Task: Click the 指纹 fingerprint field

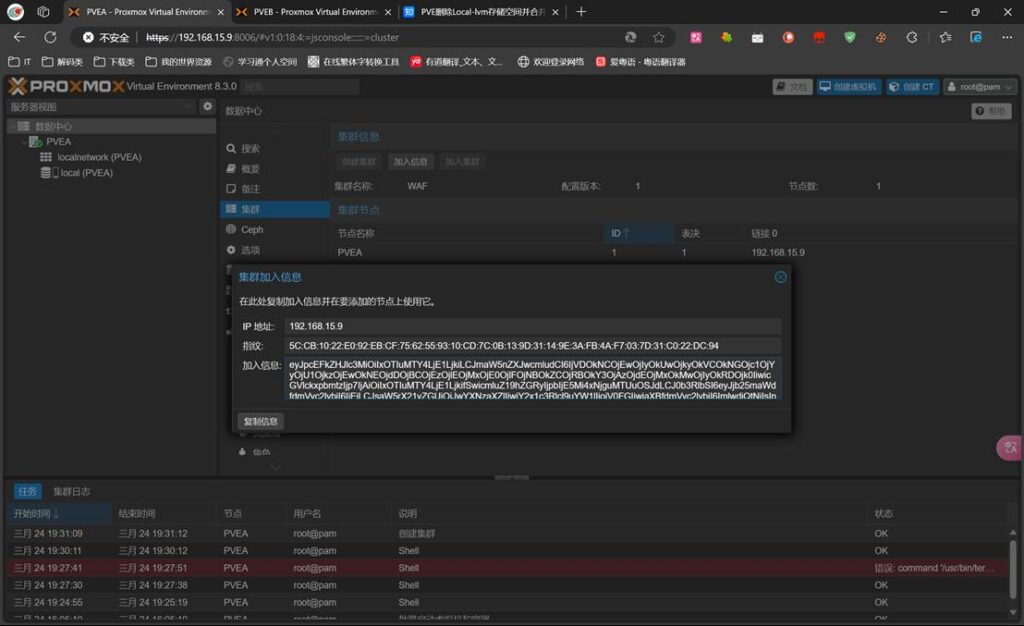Action: (x=533, y=346)
